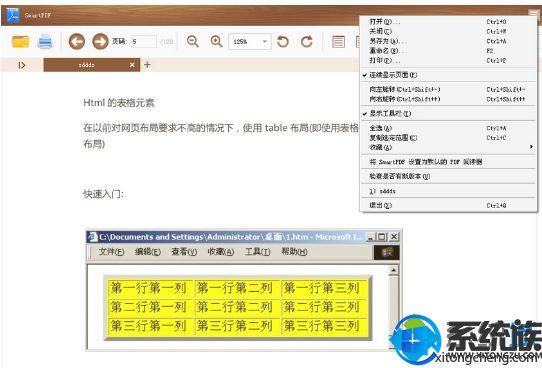
Task: Choose 关闭 (Close) in the menu
Action: point(449,31)
